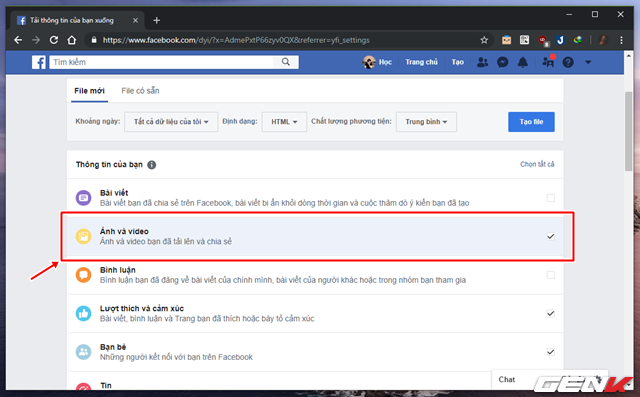Click the Ảnh và video title text
The image size is (640, 397).
[x=124, y=231]
